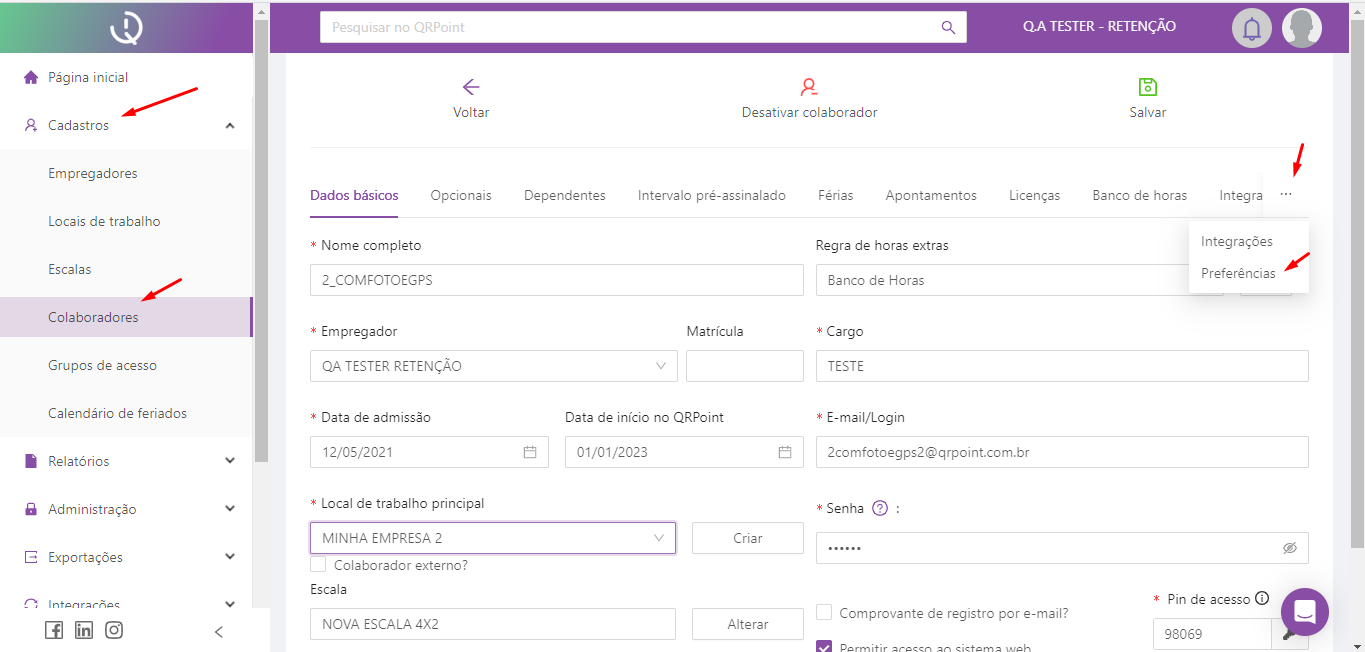The height and width of the screenshot is (652, 1365).
Task: Click the Desativar colaborador icon
Action: [809, 87]
